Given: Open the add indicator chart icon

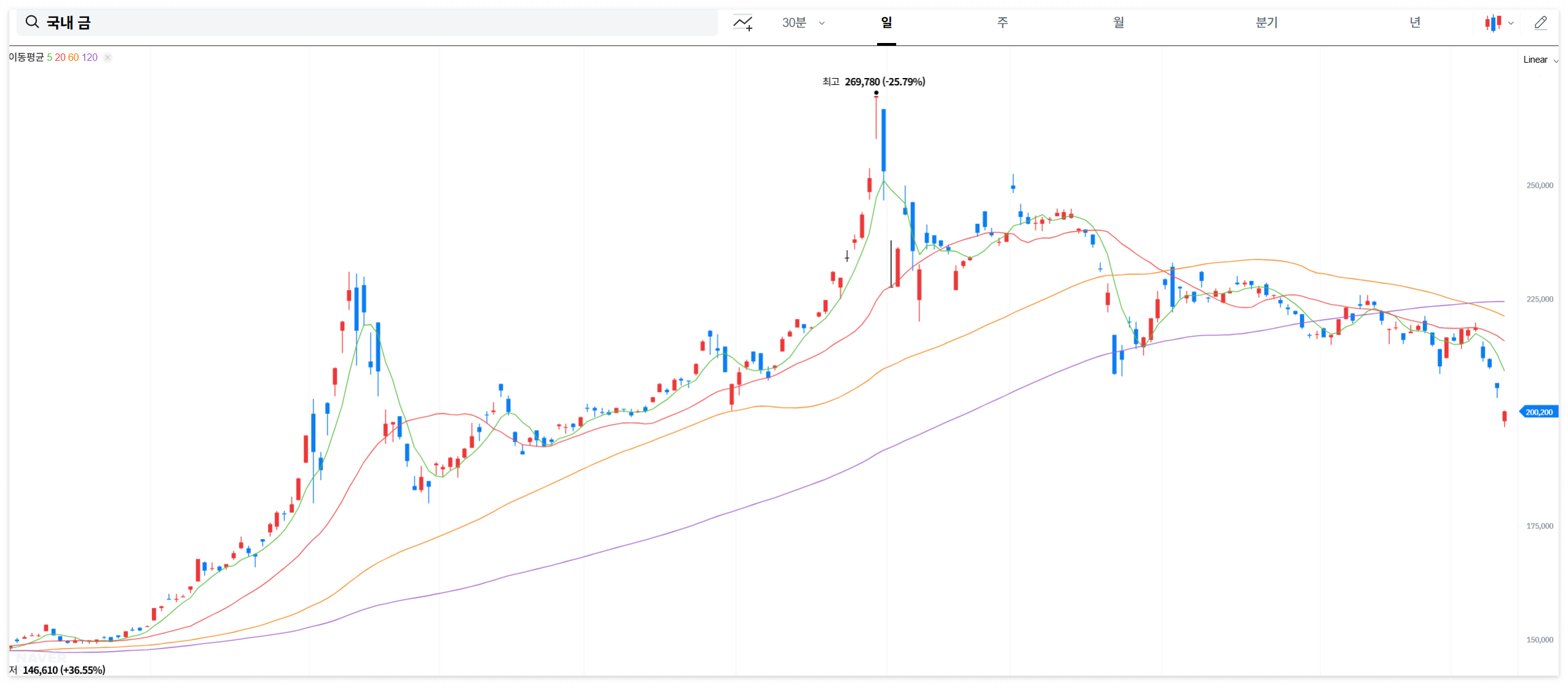Looking at the screenshot, I should click(743, 23).
